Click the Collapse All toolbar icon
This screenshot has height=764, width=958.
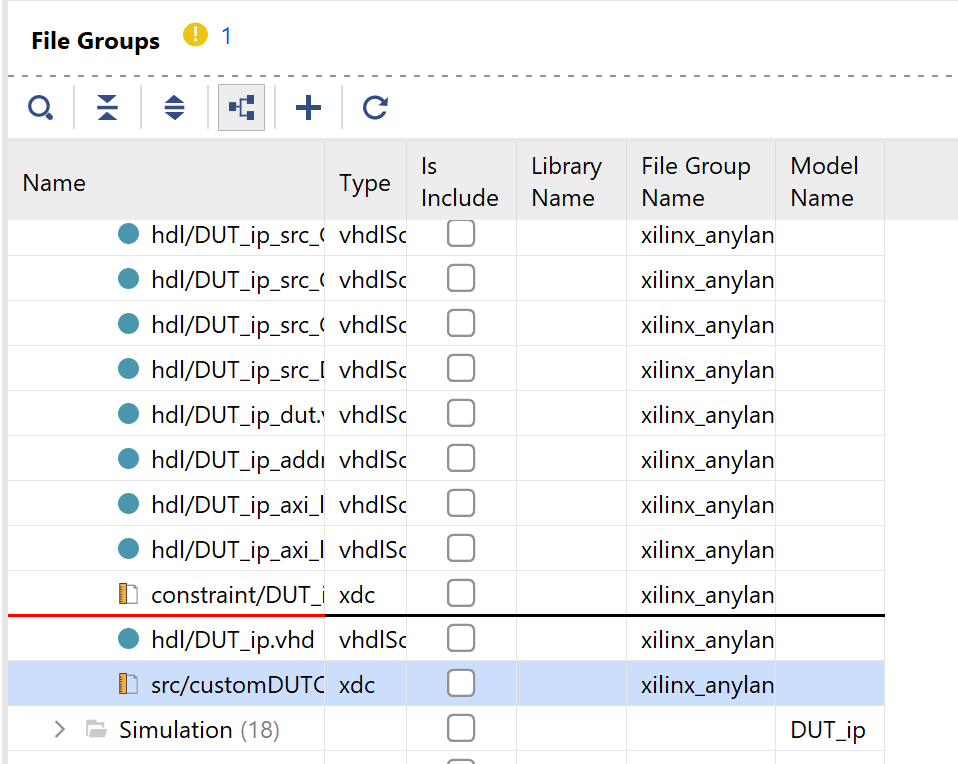click(x=108, y=108)
